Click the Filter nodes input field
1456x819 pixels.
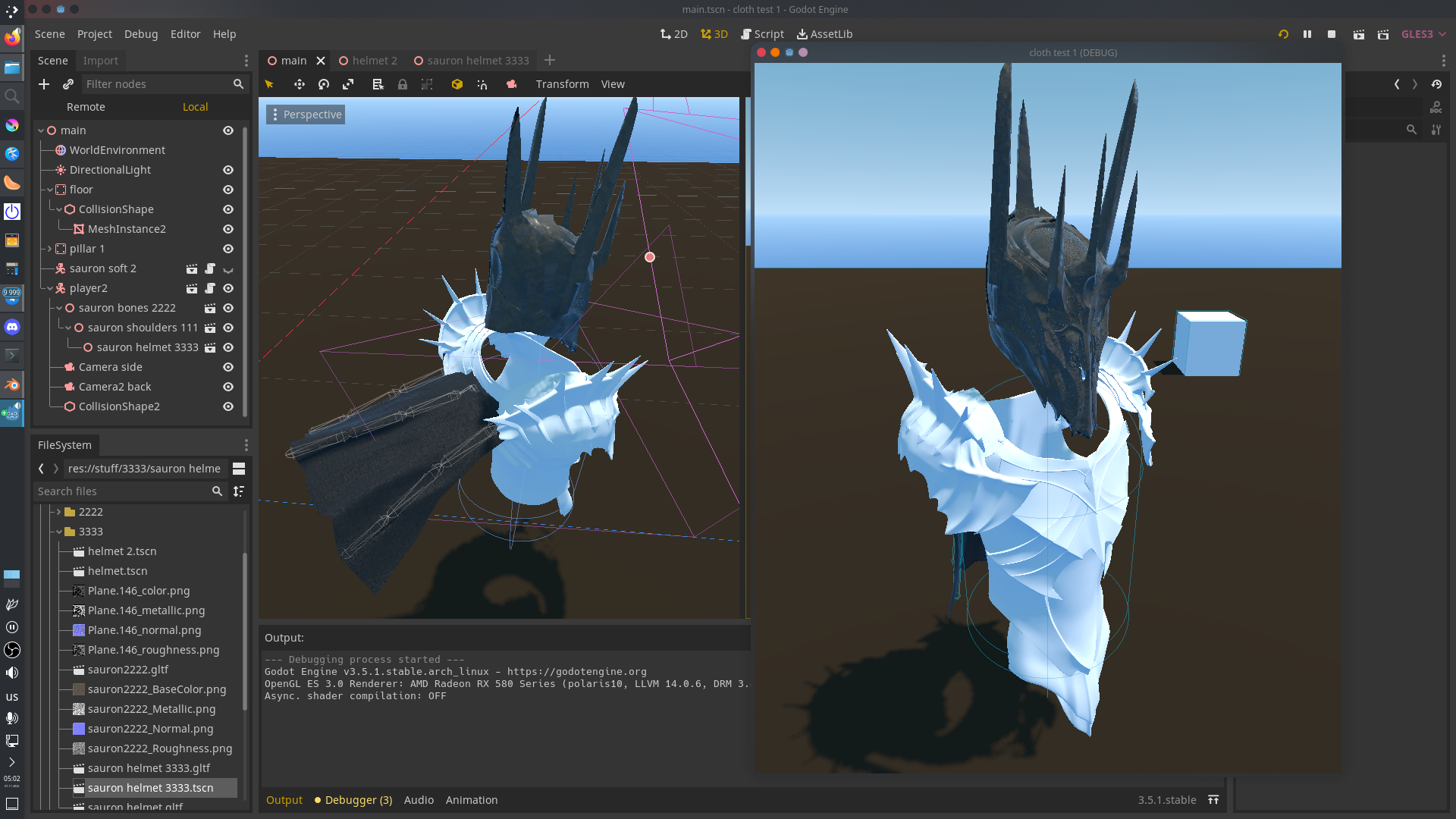[x=165, y=84]
